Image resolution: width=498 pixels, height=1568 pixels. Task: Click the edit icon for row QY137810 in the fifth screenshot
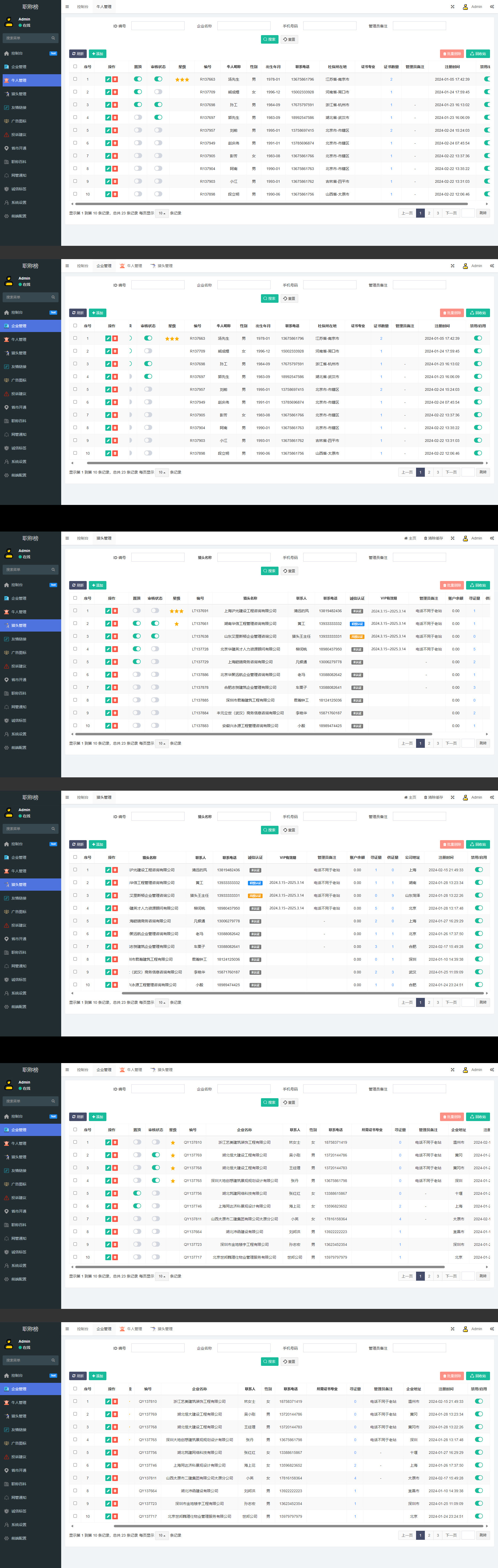[x=108, y=1143]
